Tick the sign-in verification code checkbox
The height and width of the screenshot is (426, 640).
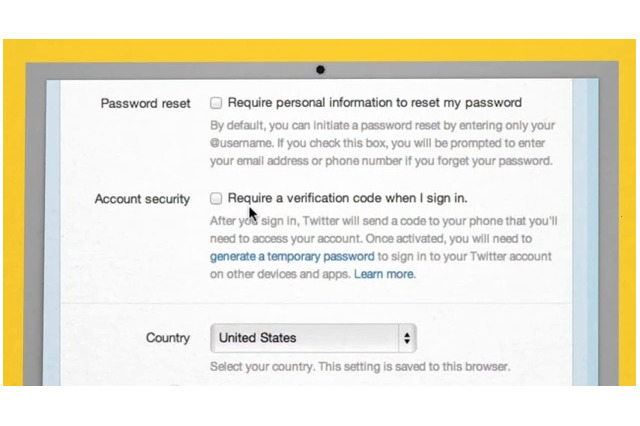pyautogui.click(x=216, y=198)
